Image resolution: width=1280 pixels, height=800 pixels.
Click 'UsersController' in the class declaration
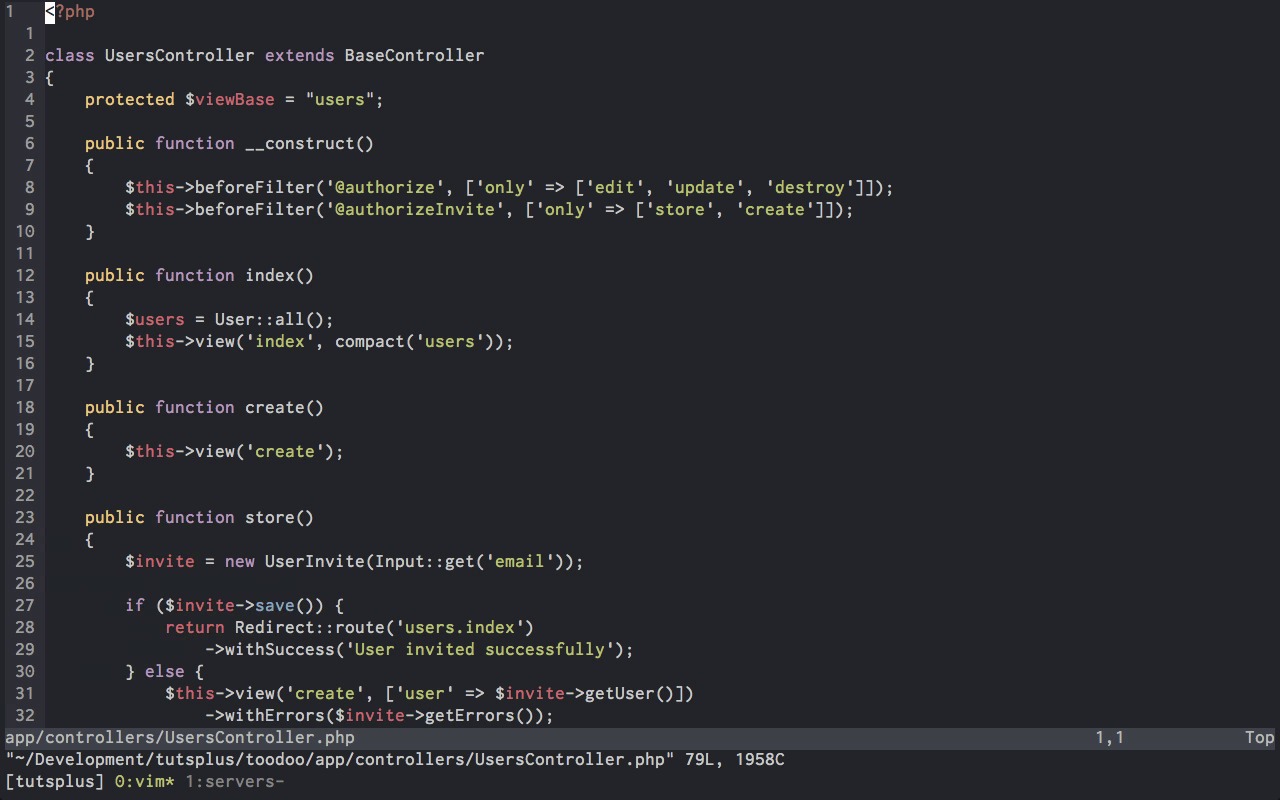[x=180, y=56]
